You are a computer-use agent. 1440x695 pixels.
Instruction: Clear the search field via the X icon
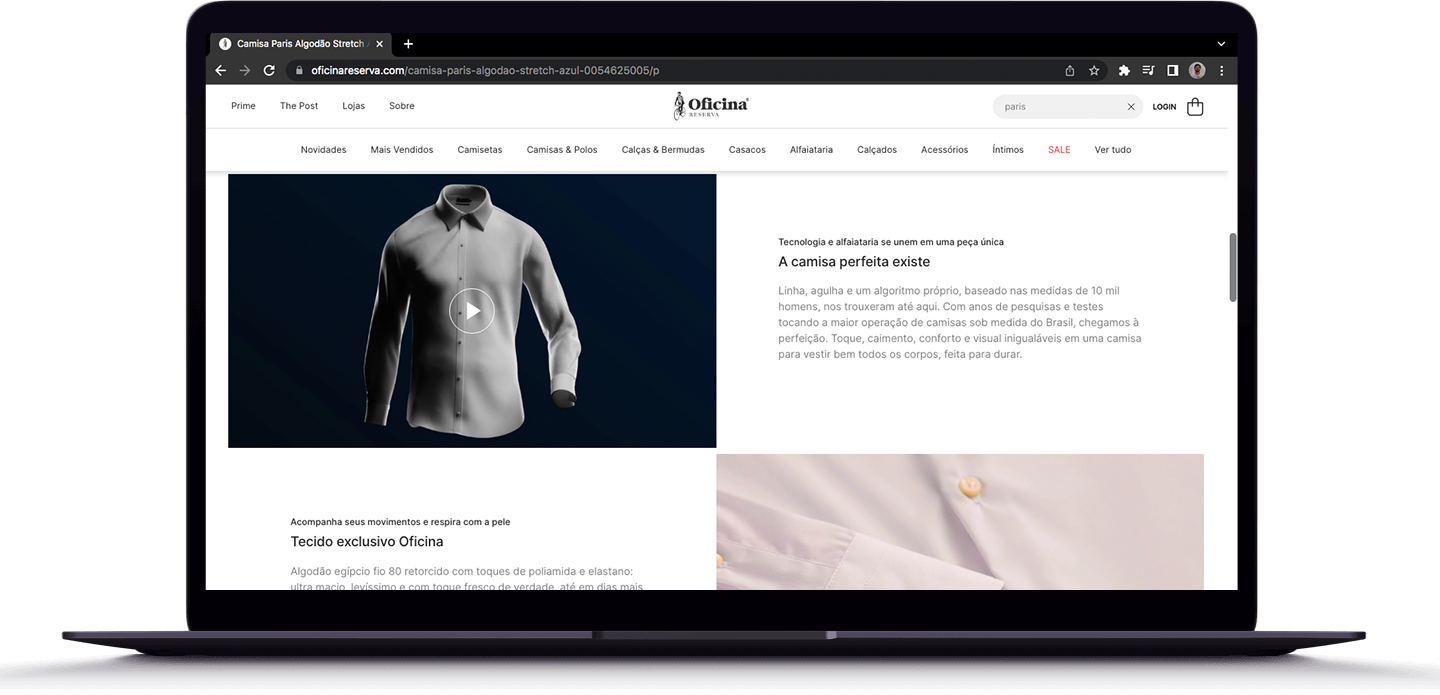point(1131,105)
